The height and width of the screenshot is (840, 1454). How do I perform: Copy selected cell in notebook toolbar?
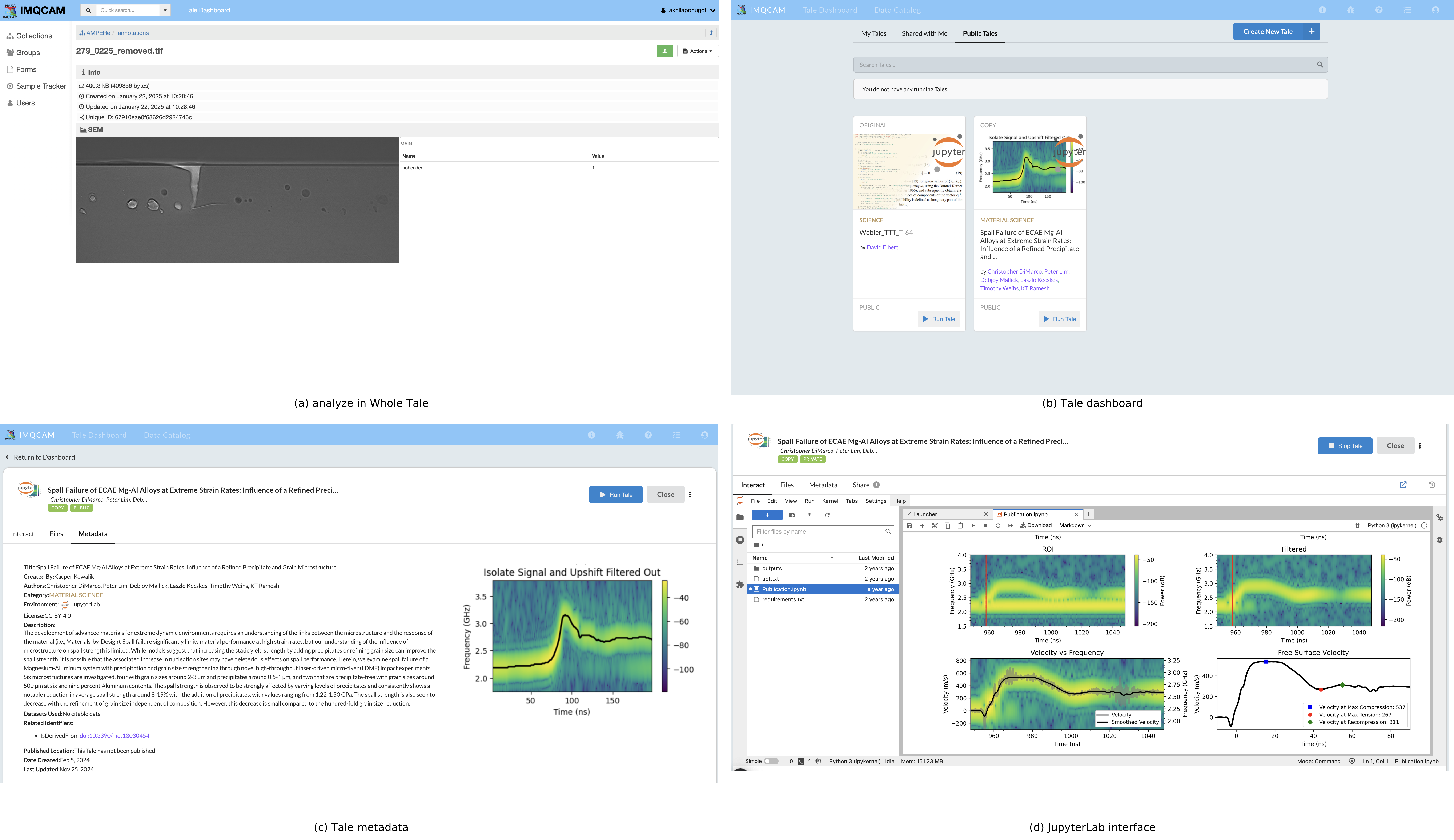947,526
